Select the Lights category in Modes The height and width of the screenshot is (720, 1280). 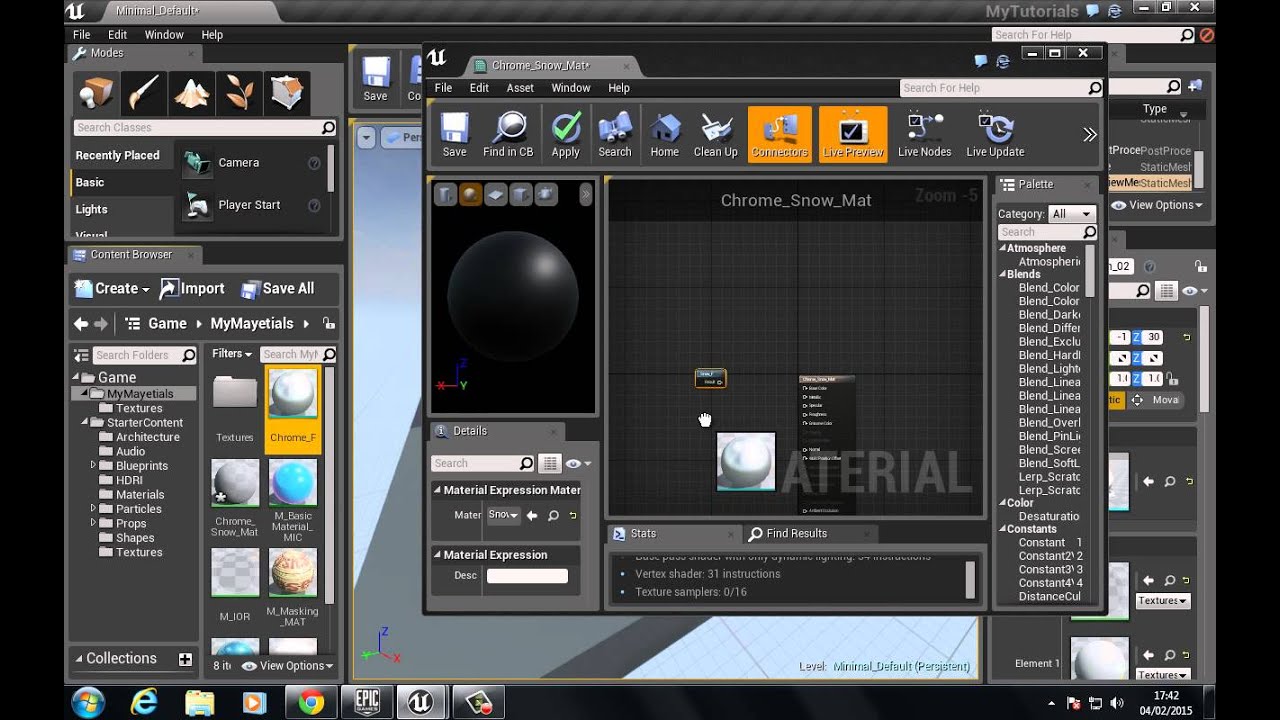pos(91,209)
